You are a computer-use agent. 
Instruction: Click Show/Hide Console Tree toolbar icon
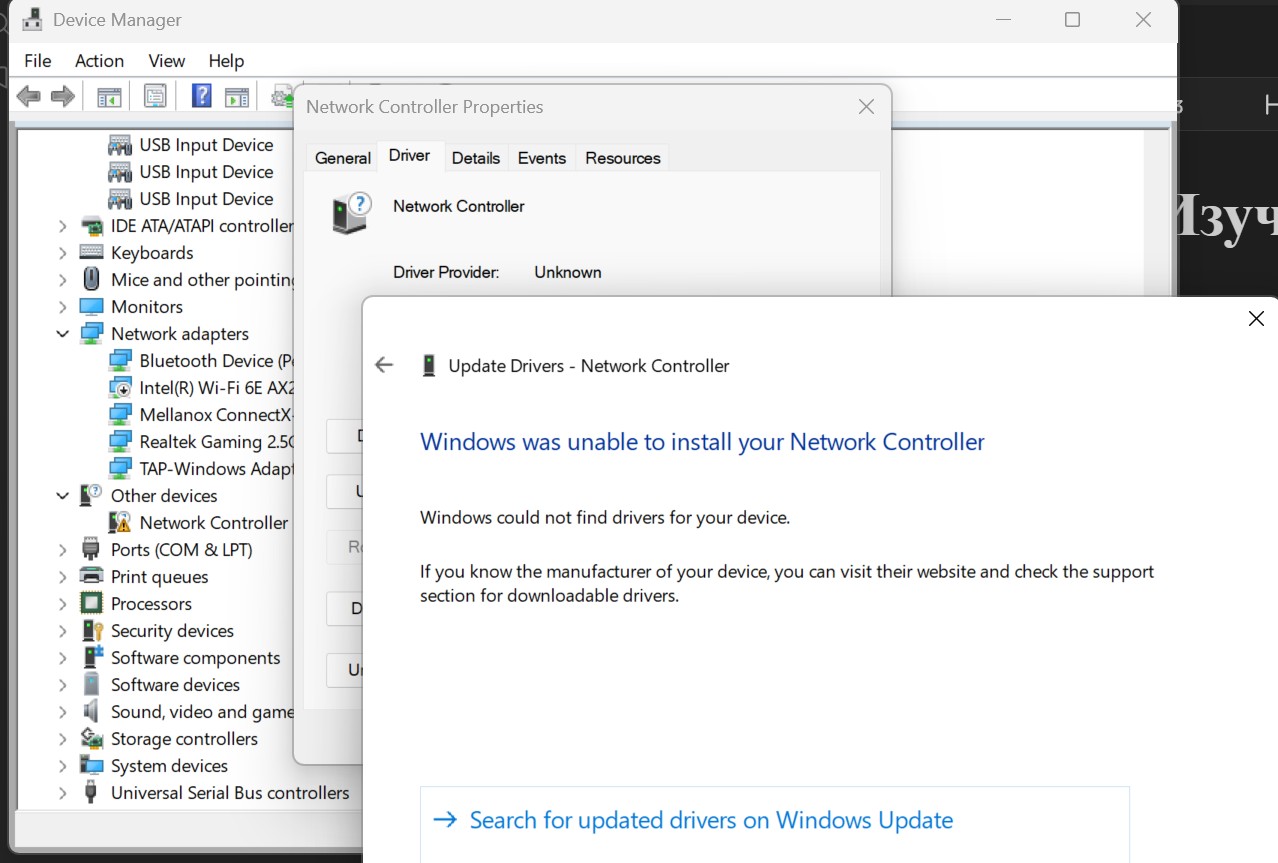[x=109, y=97]
